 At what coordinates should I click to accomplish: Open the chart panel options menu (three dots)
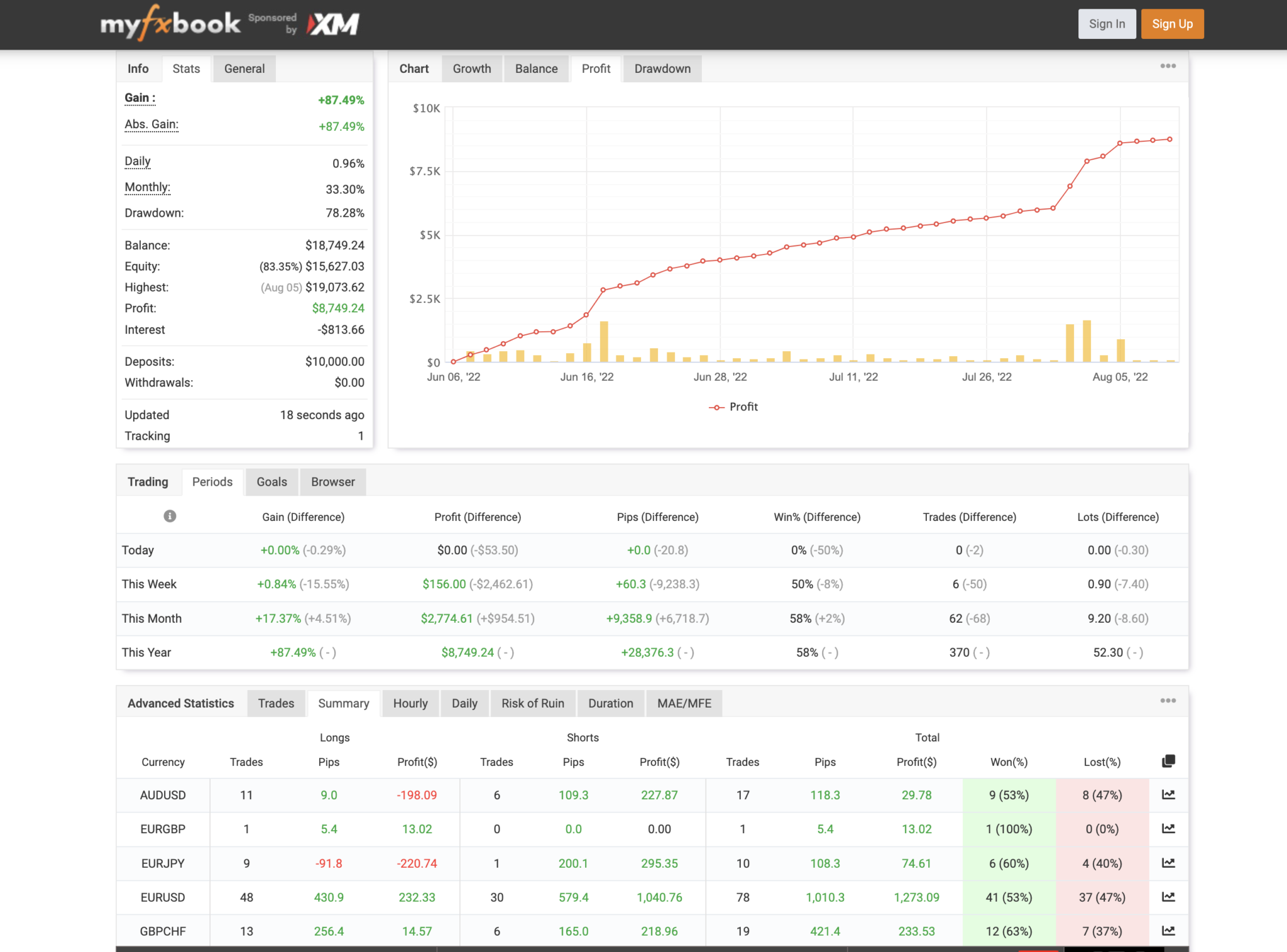tap(1168, 66)
